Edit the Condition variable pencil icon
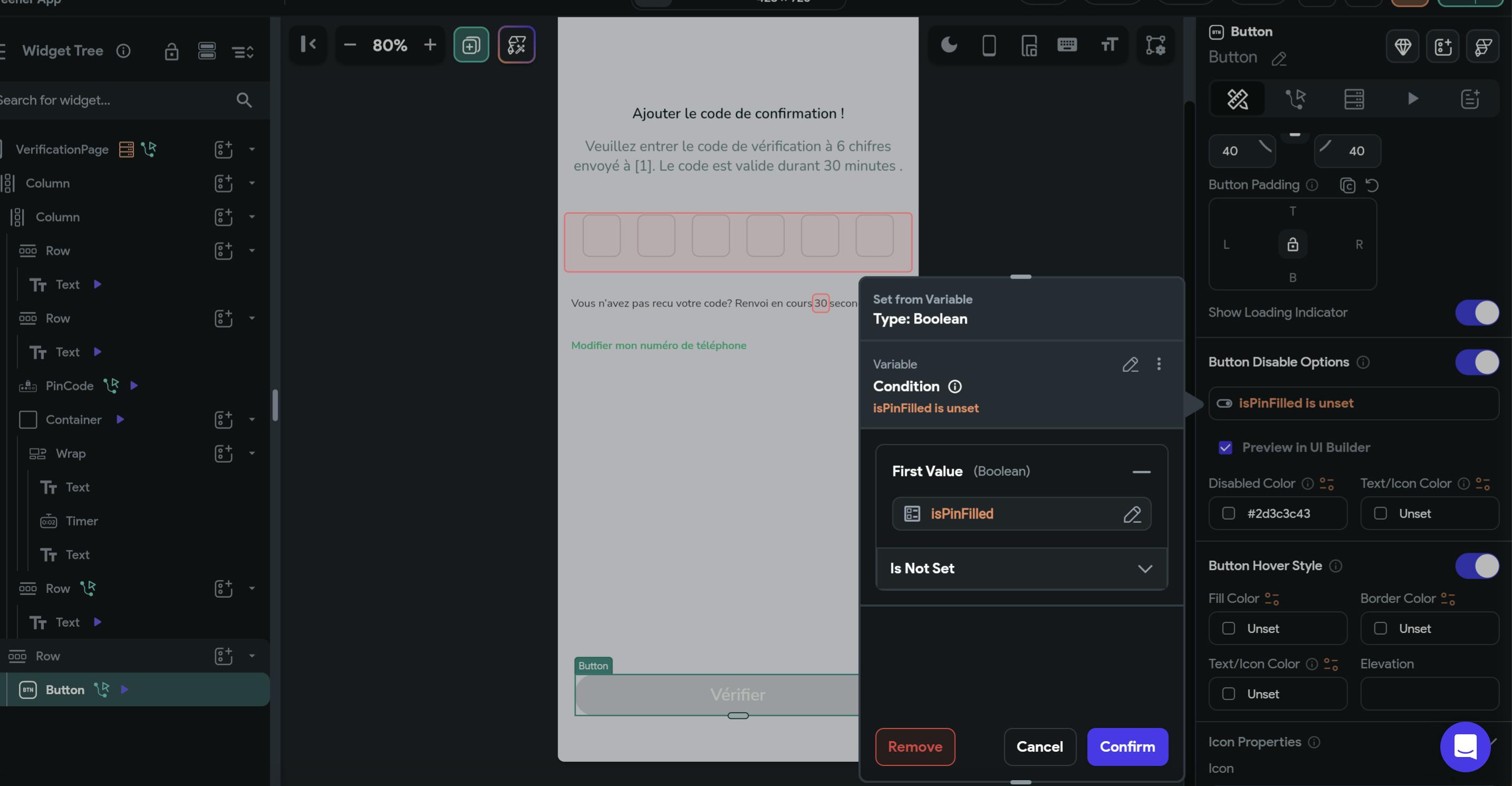This screenshot has width=1512, height=786. point(1130,364)
